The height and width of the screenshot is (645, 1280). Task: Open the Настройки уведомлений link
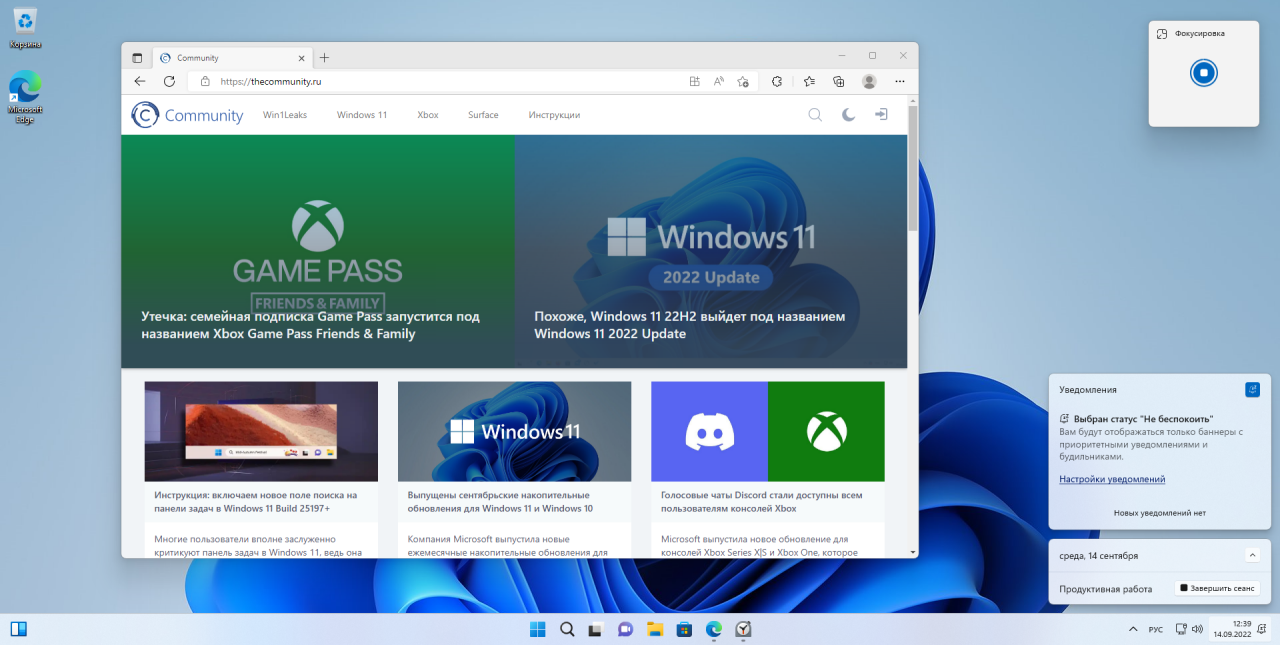[x=1112, y=479]
